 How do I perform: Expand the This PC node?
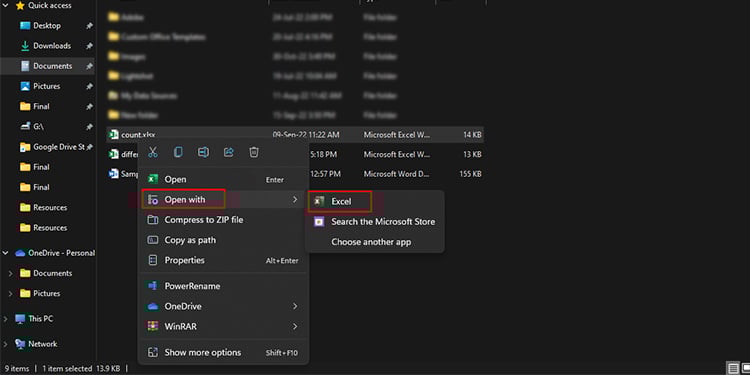click(6, 319)
